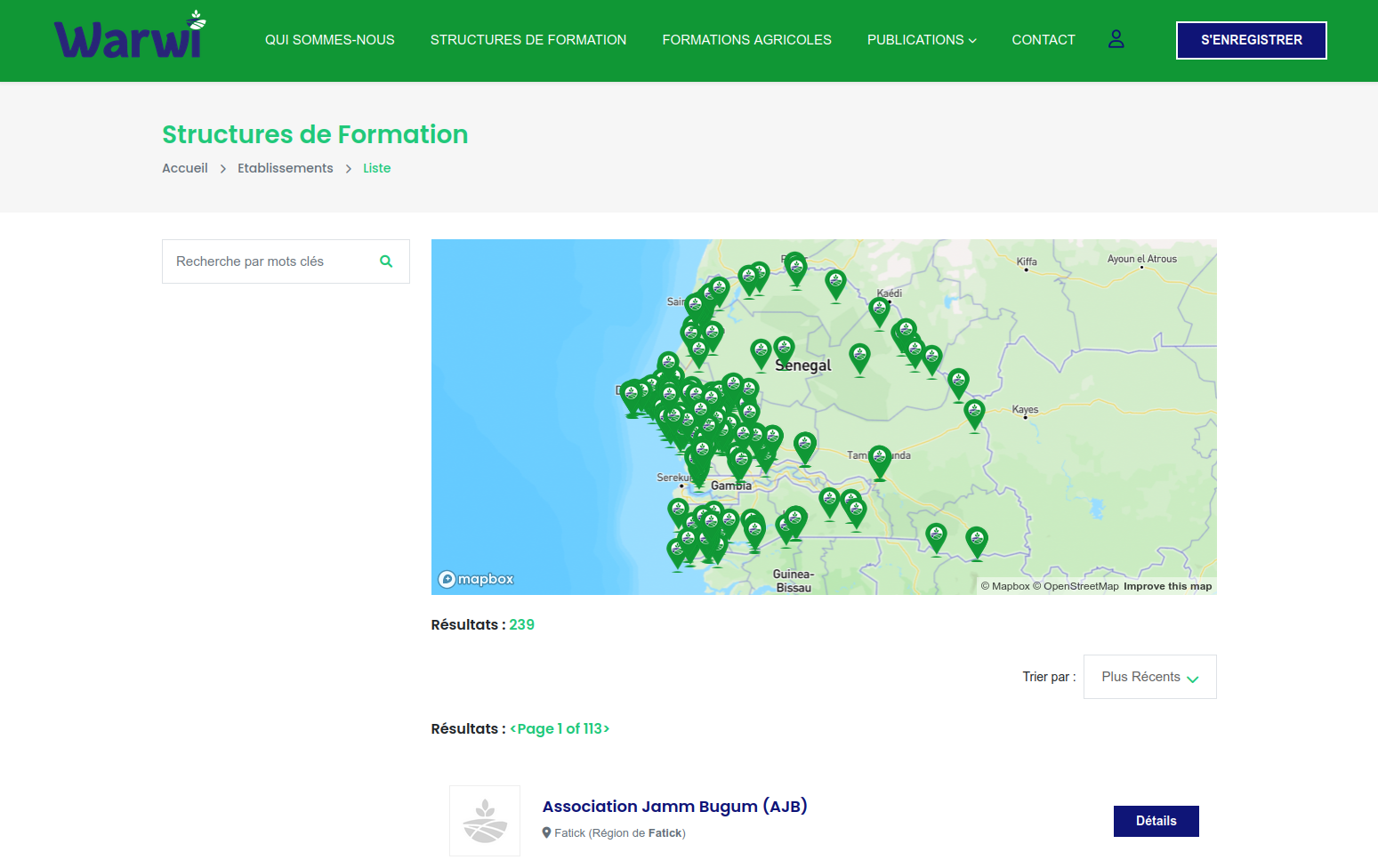This screenshot has width=1378, height=868.
Task: Select the map marker beside Kaédi label
Action: [x=879, y=311]
